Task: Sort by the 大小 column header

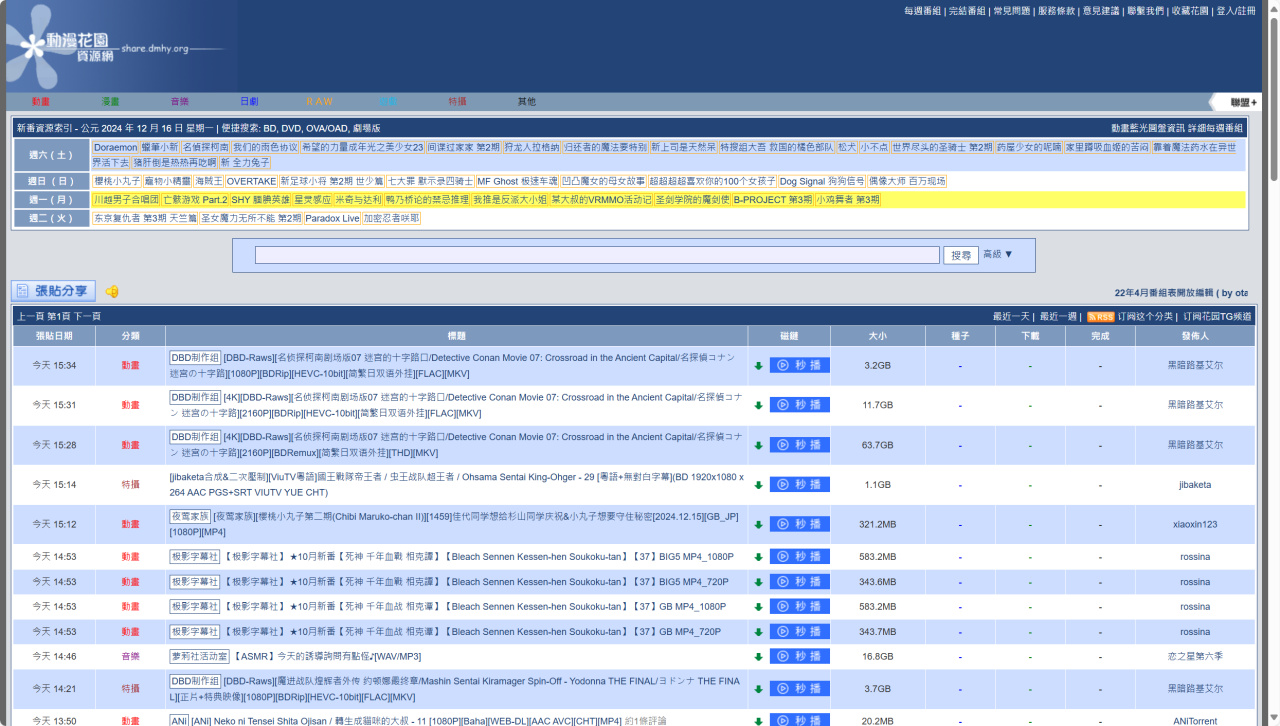Action: click(x=877, y=336)
